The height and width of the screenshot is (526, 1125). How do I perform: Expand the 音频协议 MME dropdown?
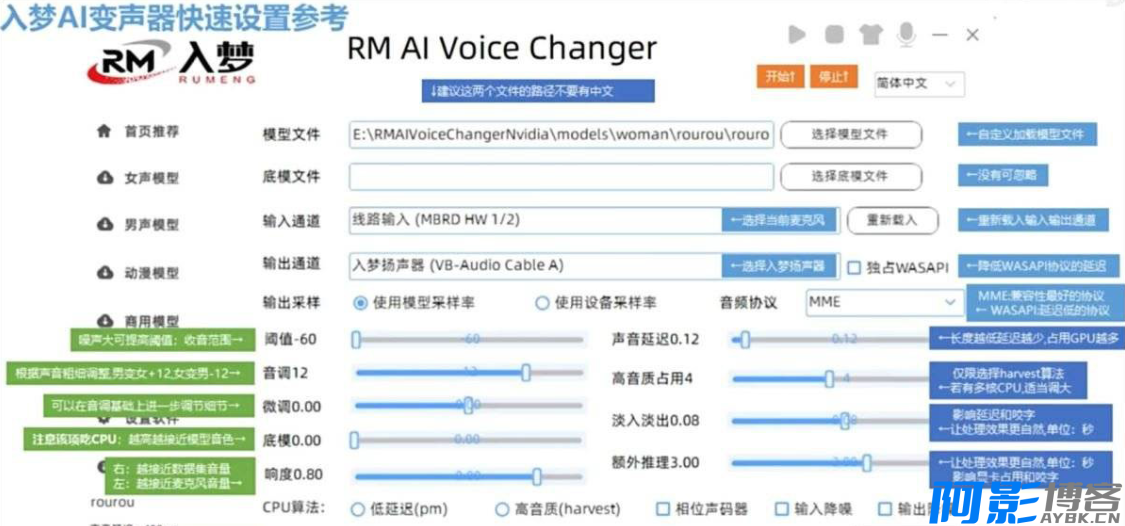coord(883,301)
